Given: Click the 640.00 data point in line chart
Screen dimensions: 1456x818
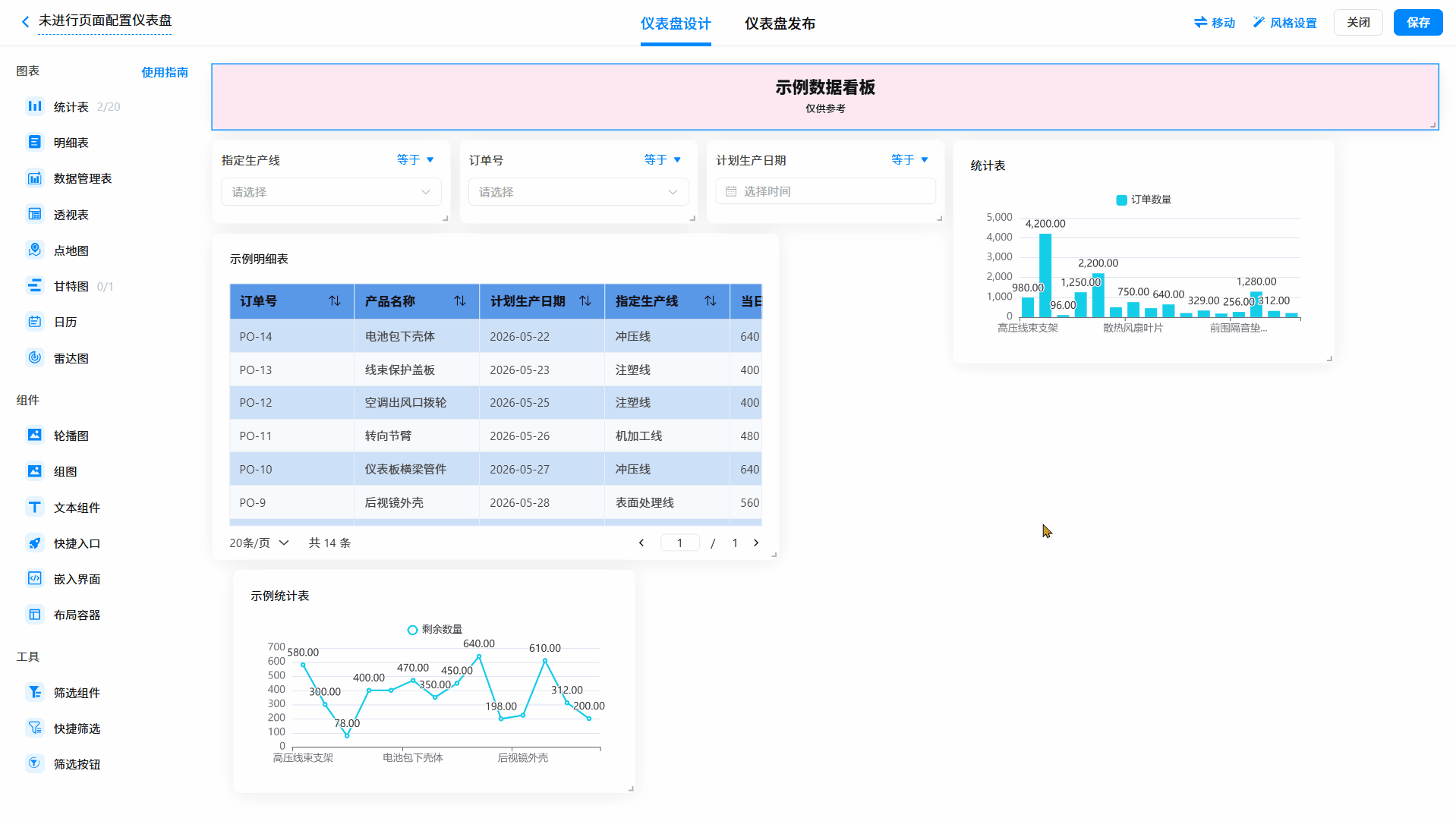Looking at the screenshot, I should coord(479,656).
